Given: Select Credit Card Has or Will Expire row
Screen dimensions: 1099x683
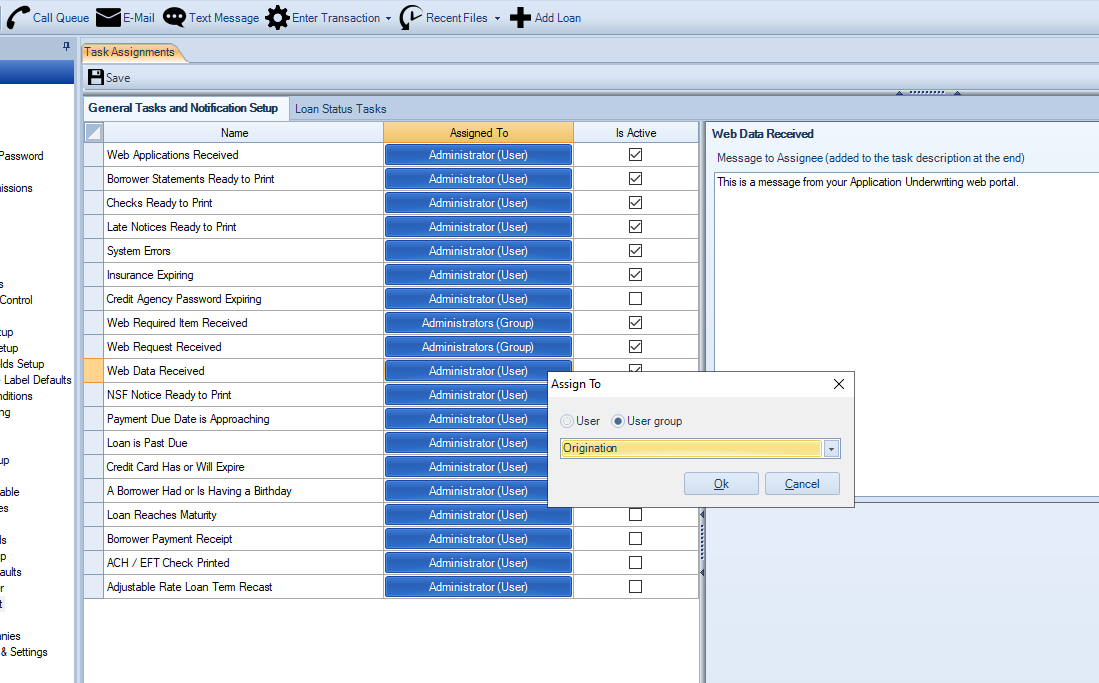Looking at the screenshot, I should point(243,467).
